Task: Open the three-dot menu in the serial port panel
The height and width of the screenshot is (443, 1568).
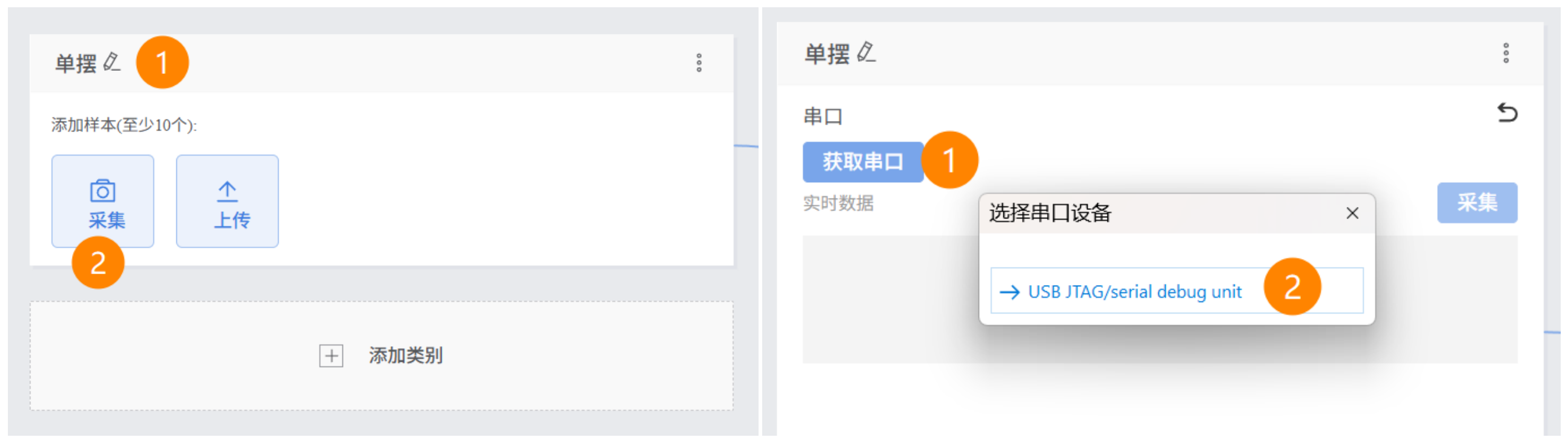Action: coord(1506,53)
